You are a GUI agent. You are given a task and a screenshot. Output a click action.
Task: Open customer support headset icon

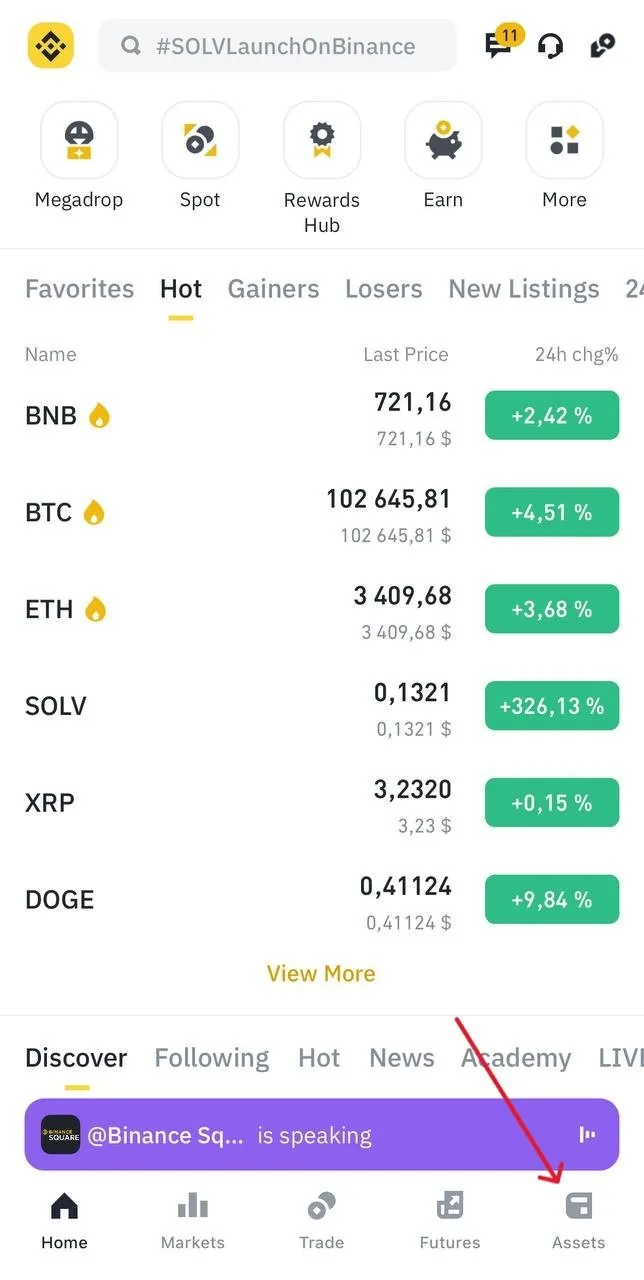pyautogui.click(x=550, y=45)
